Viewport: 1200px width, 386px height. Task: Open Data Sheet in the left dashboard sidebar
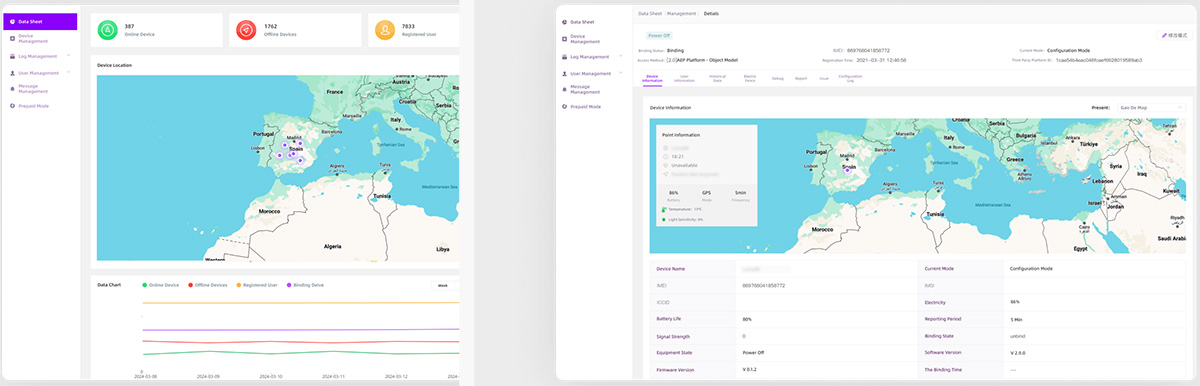pyautogui.click(x=39, y=21)
